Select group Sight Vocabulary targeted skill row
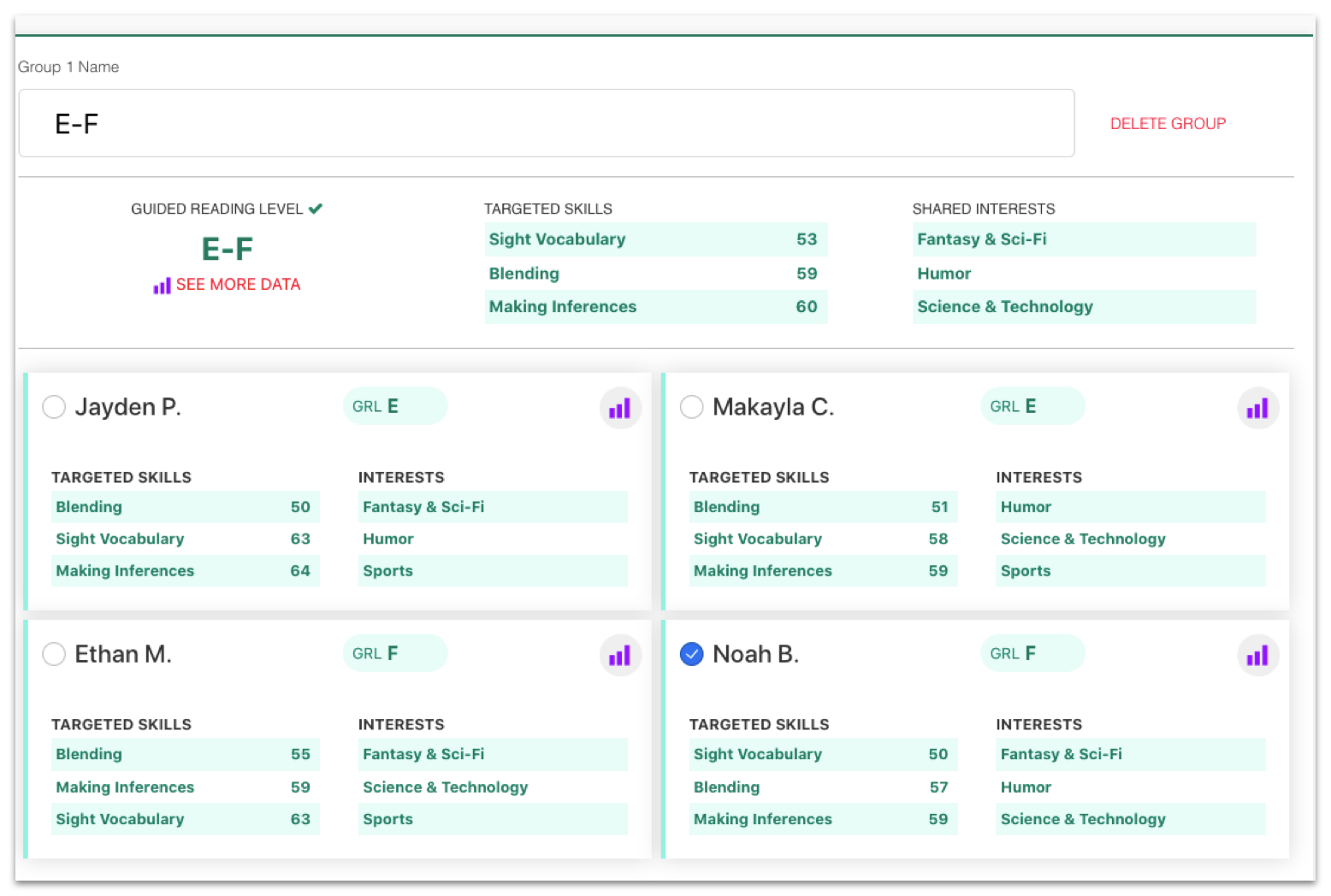This screenshot has width=1331, height=896. [655, 239]
